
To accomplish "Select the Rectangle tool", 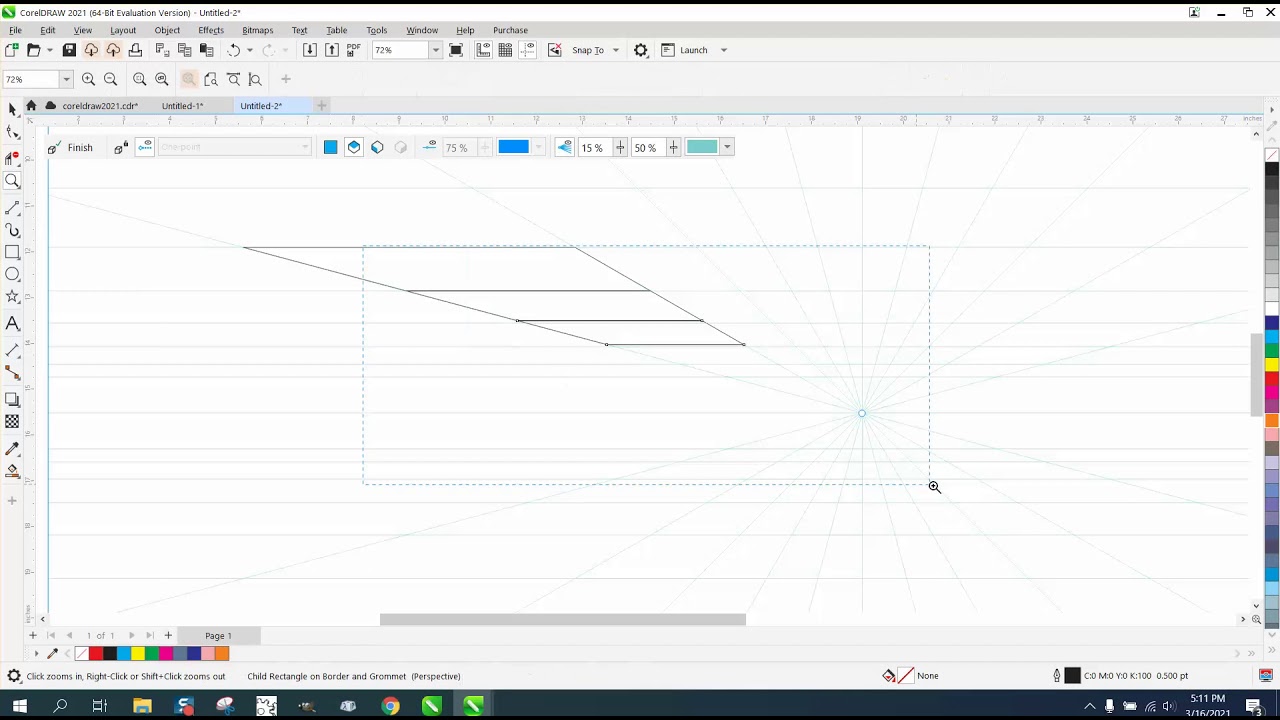I will tap(12, 252).
